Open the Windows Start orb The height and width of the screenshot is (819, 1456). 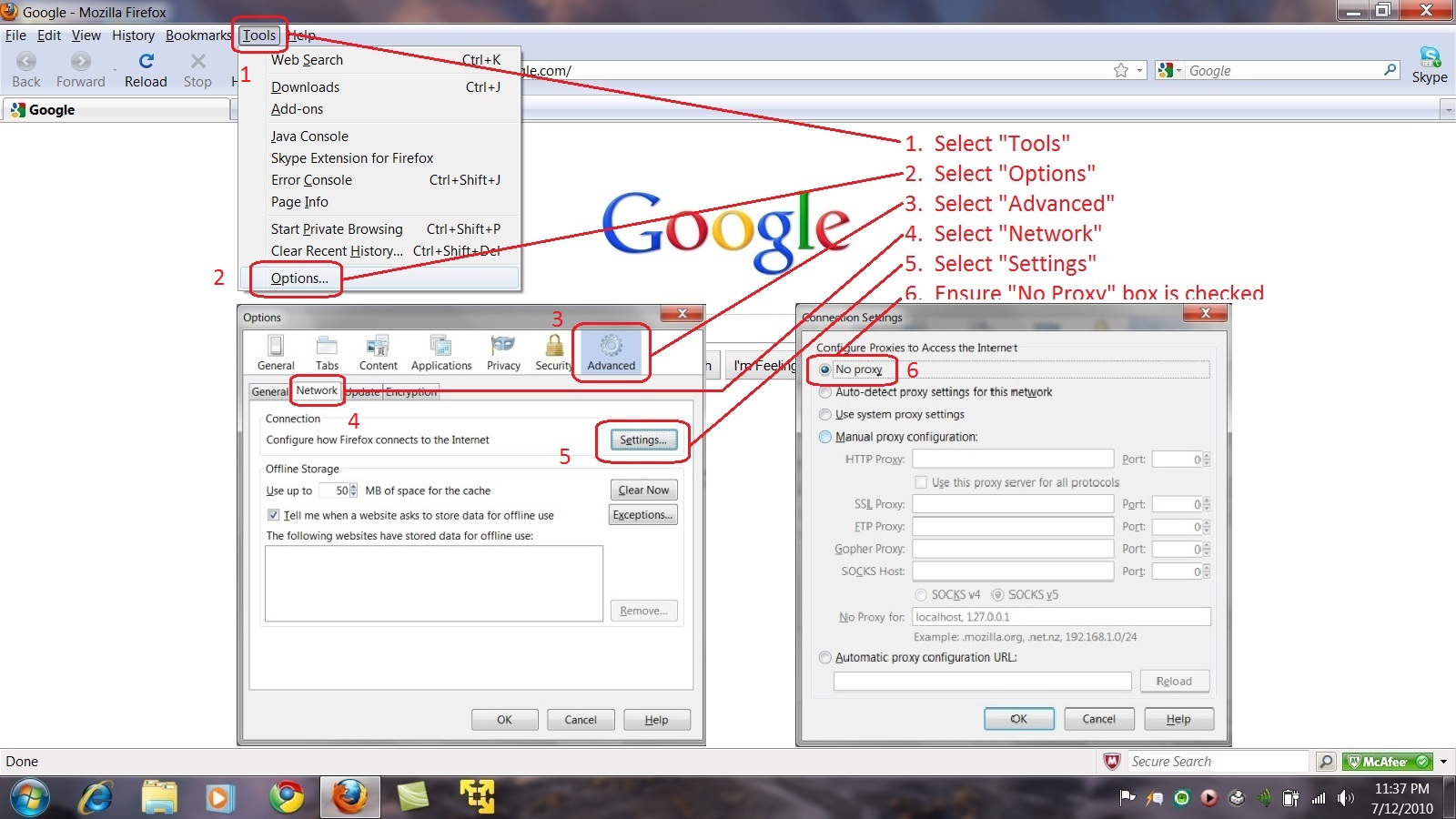[30, 798]
